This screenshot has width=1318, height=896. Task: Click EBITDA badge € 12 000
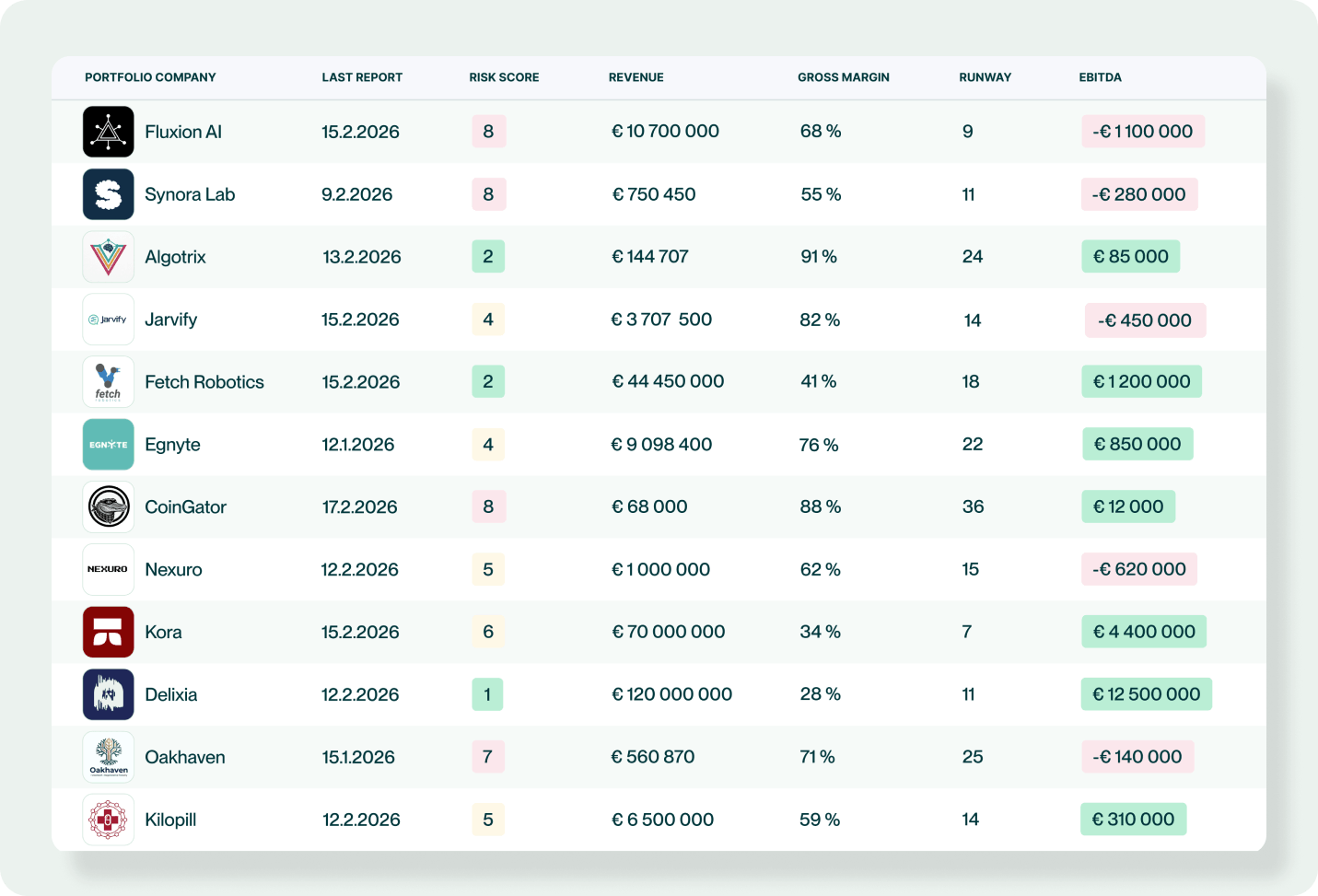(1128, 506)
